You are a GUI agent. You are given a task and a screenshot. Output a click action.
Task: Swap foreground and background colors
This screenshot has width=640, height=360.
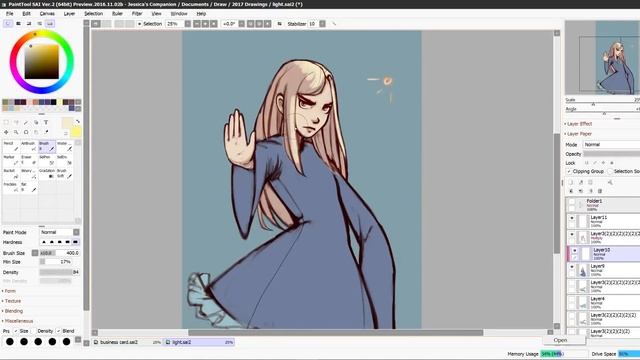pyautogui.click(x=77, y=122)
